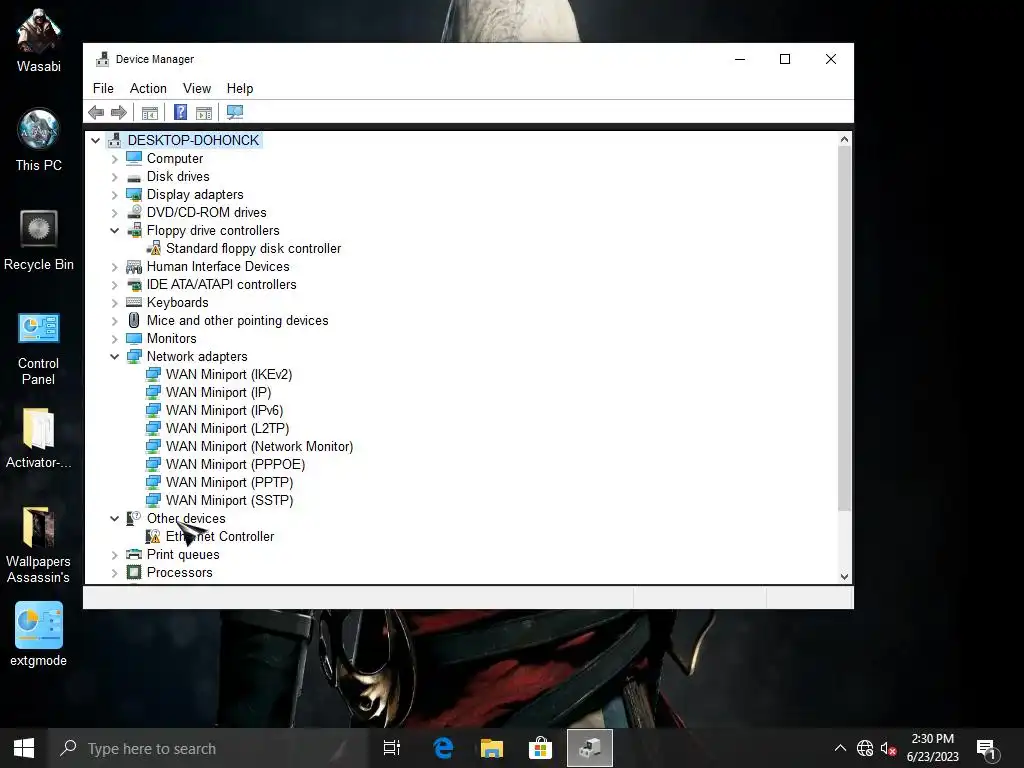
Task: Select the Computer category icon
Action: (134, 158)
